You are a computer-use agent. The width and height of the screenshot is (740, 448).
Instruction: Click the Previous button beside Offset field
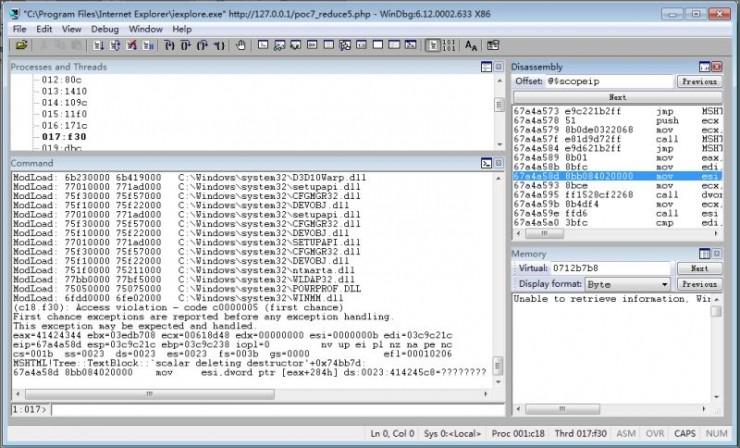(699, 81)
